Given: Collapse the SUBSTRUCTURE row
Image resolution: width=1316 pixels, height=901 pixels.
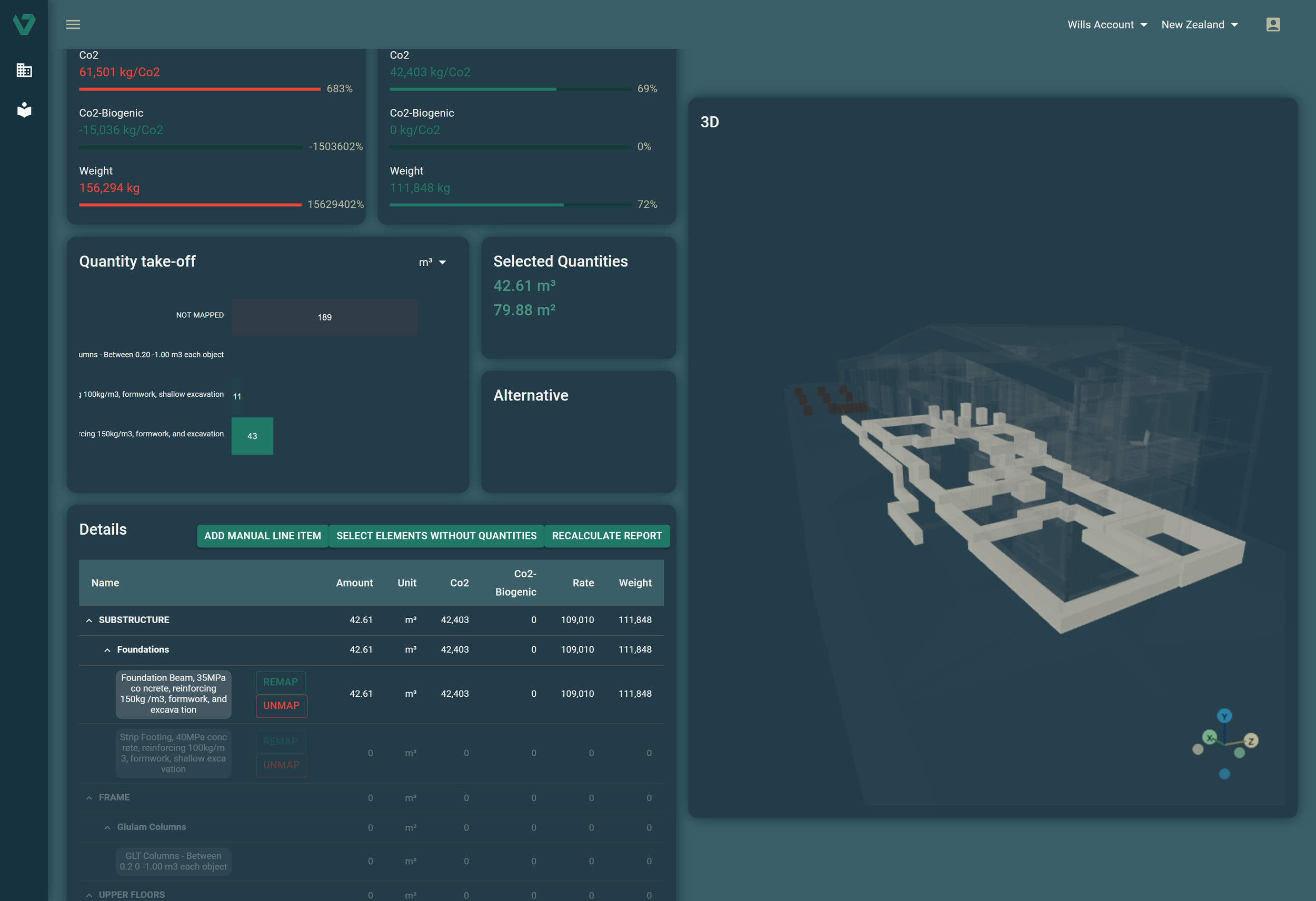Looking at the screenshot, I should [x=89, y=620].
